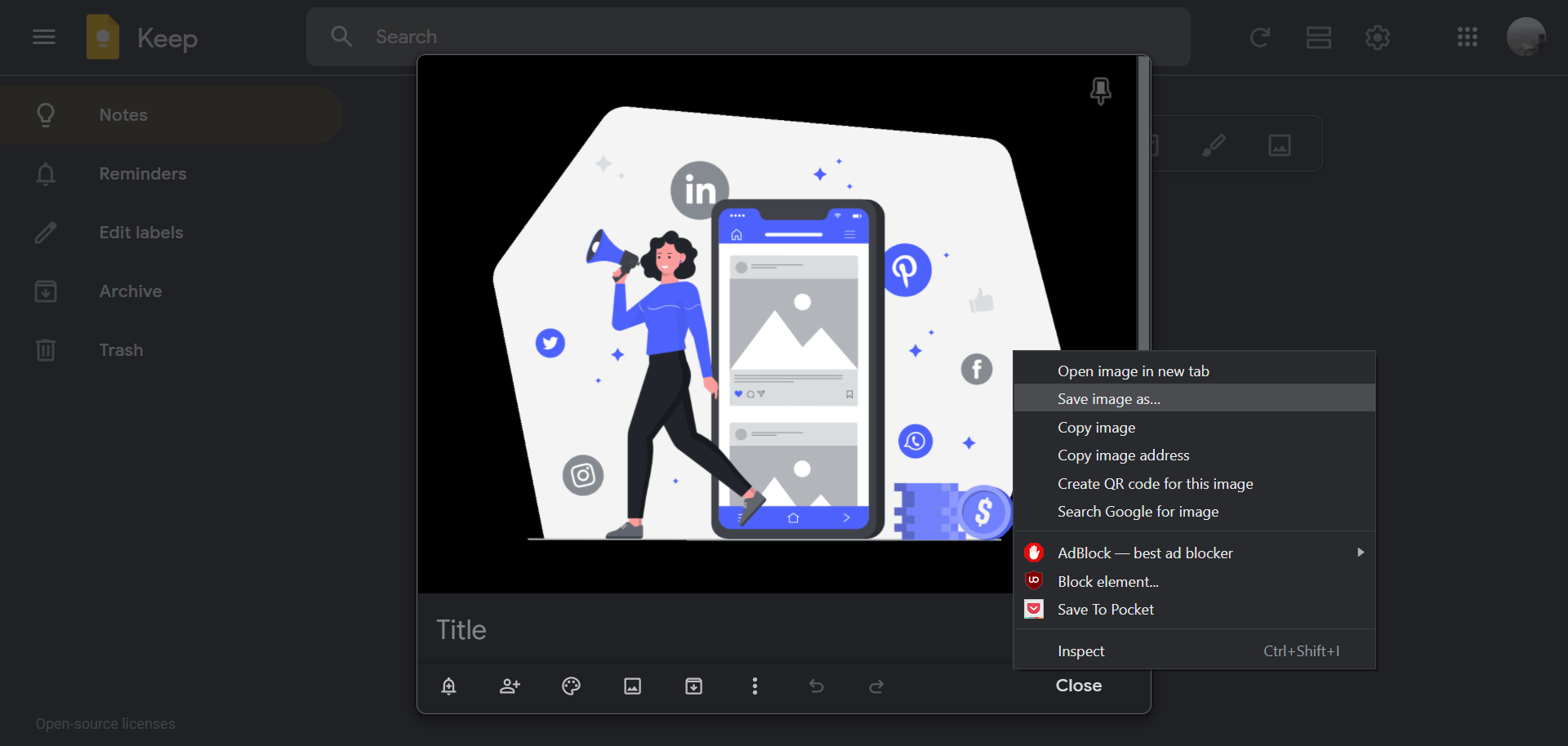Viewport: 1568px width, 746px height.
Task: Click the Google Keep logo
Action: tap(103, 37)
